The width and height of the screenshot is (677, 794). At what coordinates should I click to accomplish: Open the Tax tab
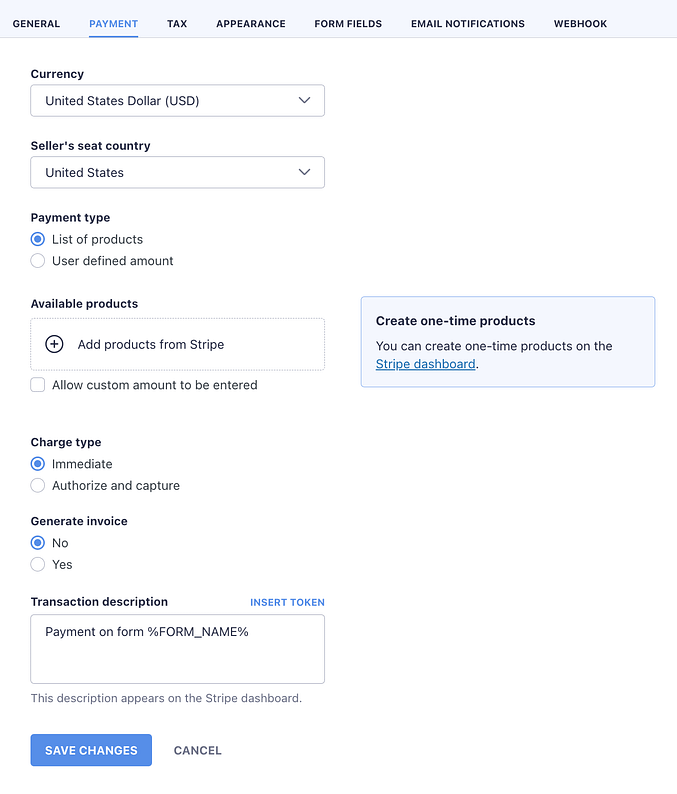click(x=177, y=24)
